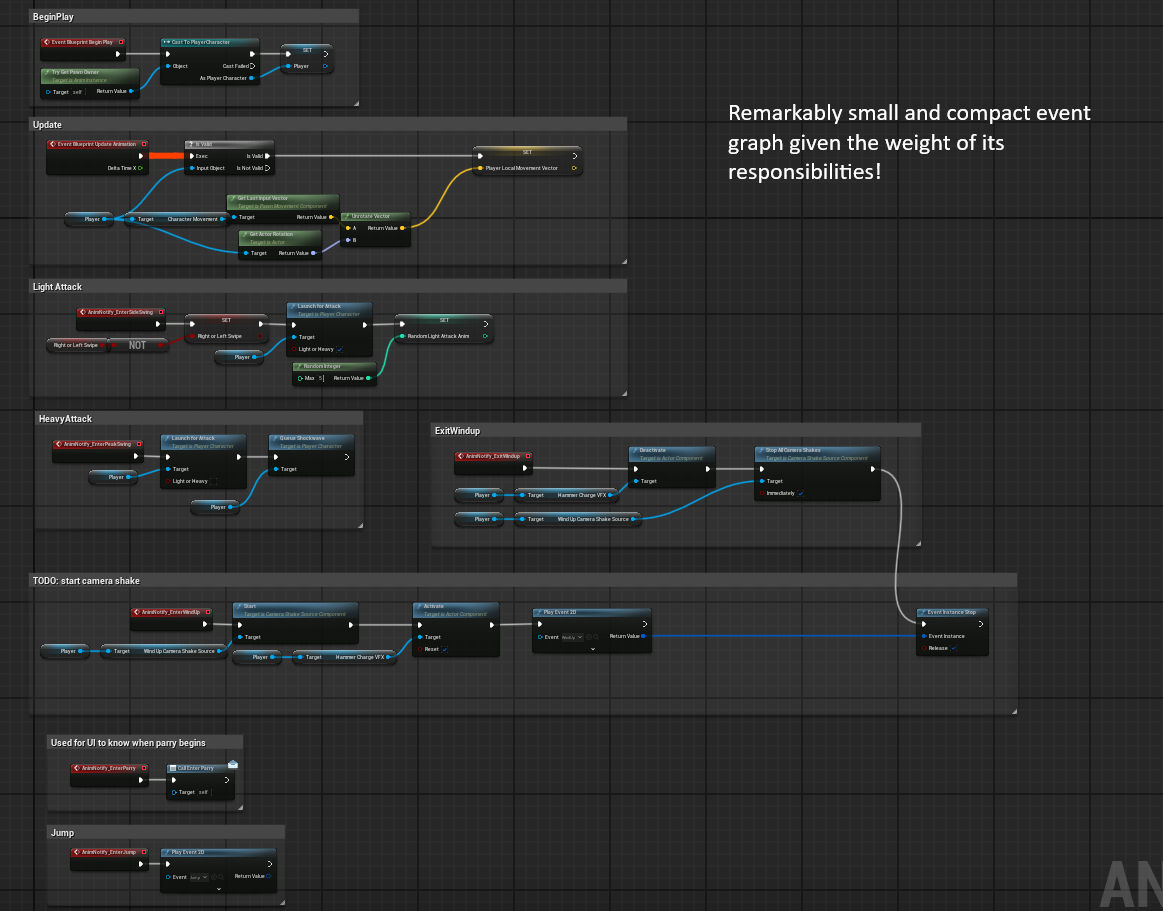Uncheck Light or Heavy in Light Attack's Launch for Attack
The width and height of the screenshot is (1163, 911).
pos(340,349)
